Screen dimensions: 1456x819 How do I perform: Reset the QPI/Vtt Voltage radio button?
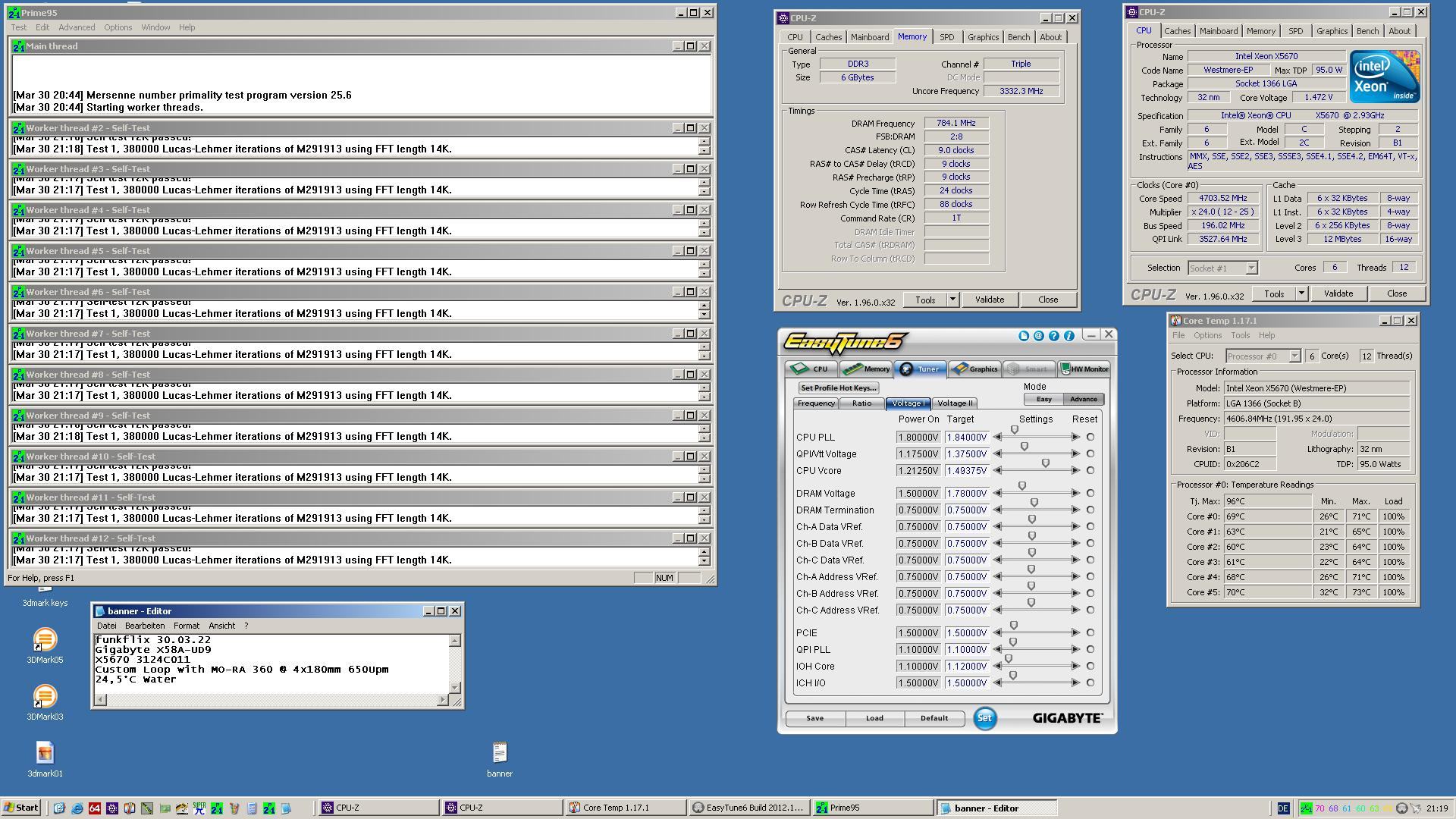1090,453
